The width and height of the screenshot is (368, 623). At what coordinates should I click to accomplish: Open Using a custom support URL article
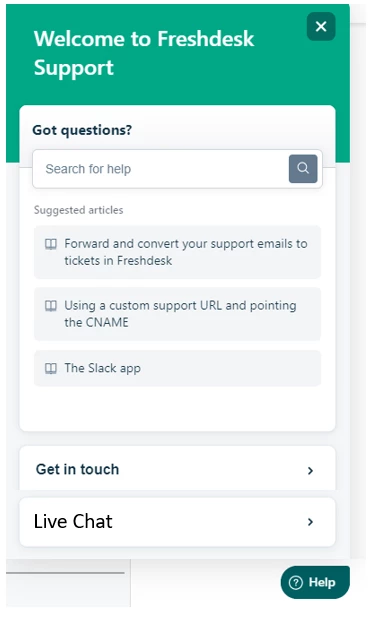(177, 314)
